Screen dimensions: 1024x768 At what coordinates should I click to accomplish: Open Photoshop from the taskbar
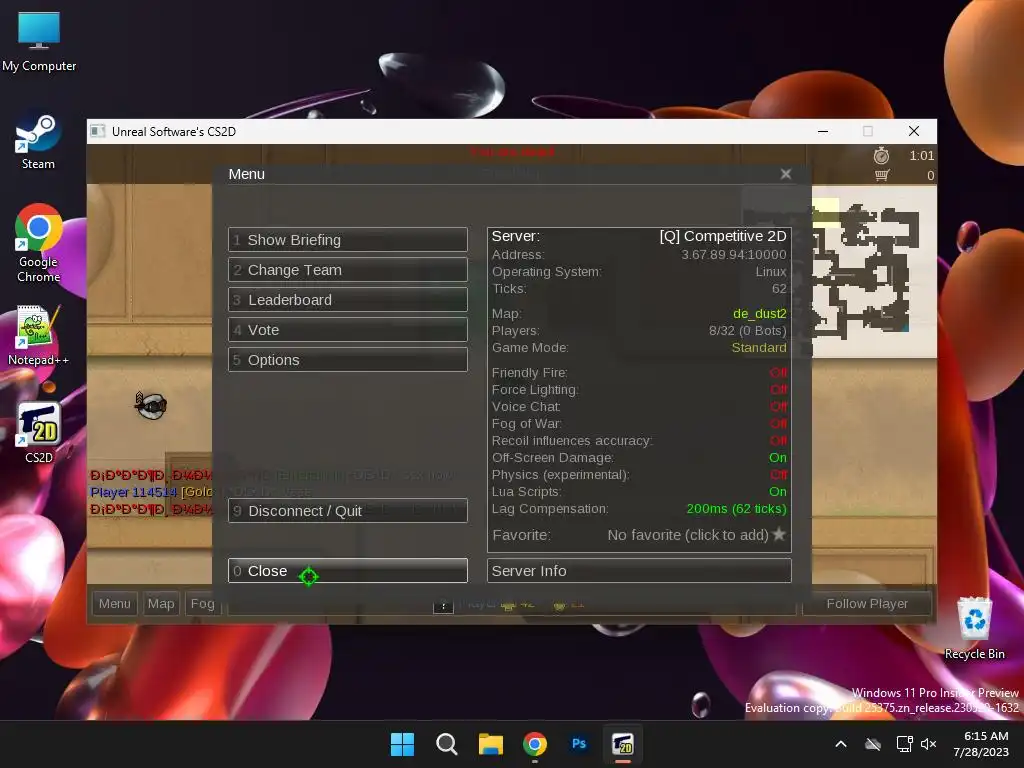[x=579, y=744]
